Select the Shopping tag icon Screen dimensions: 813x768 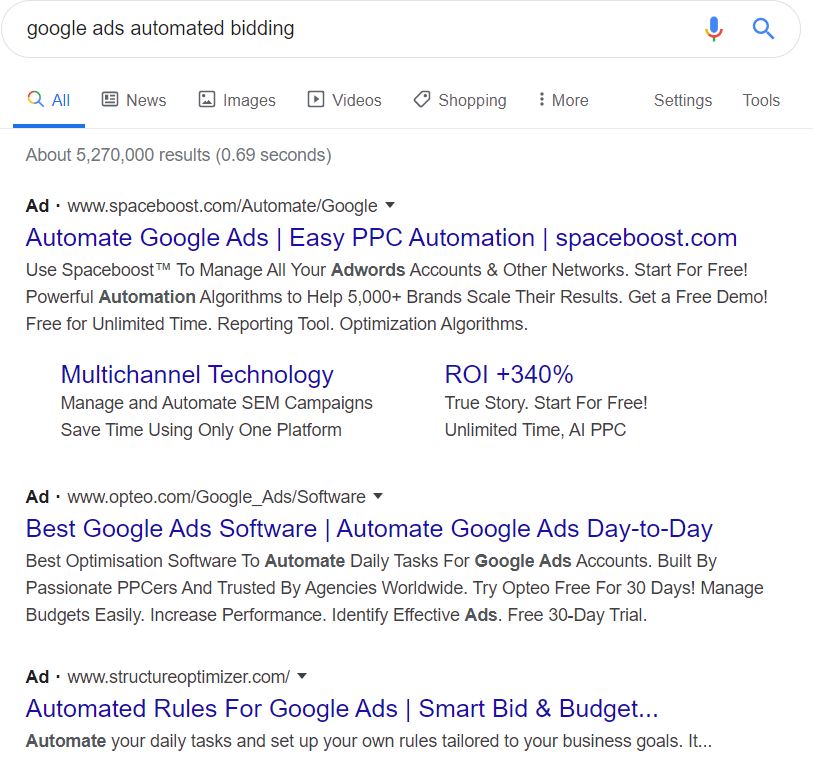tap(421, 99)
